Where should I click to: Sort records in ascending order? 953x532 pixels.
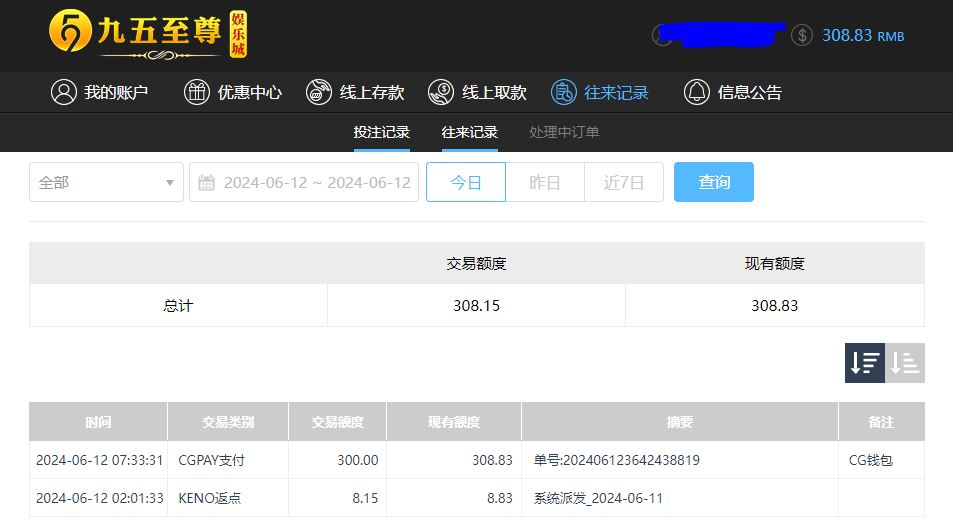(x=905, y=363)
